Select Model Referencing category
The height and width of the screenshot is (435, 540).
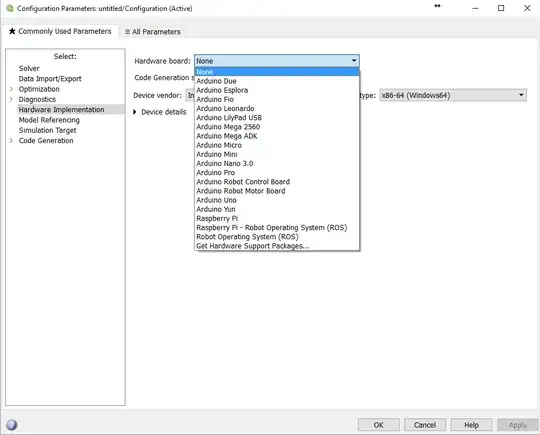(49, 120)
